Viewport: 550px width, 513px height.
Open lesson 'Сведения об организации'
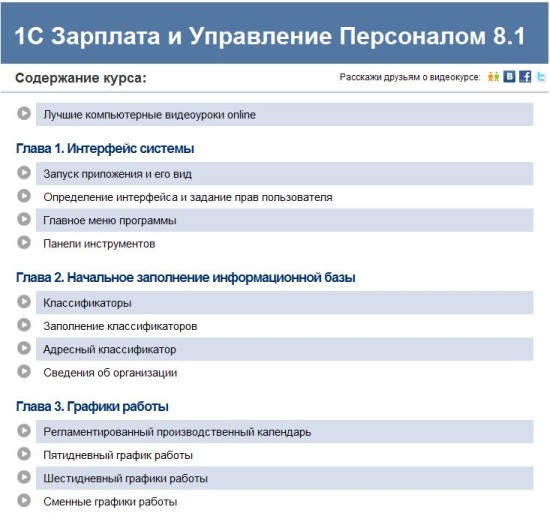[110, 373]
